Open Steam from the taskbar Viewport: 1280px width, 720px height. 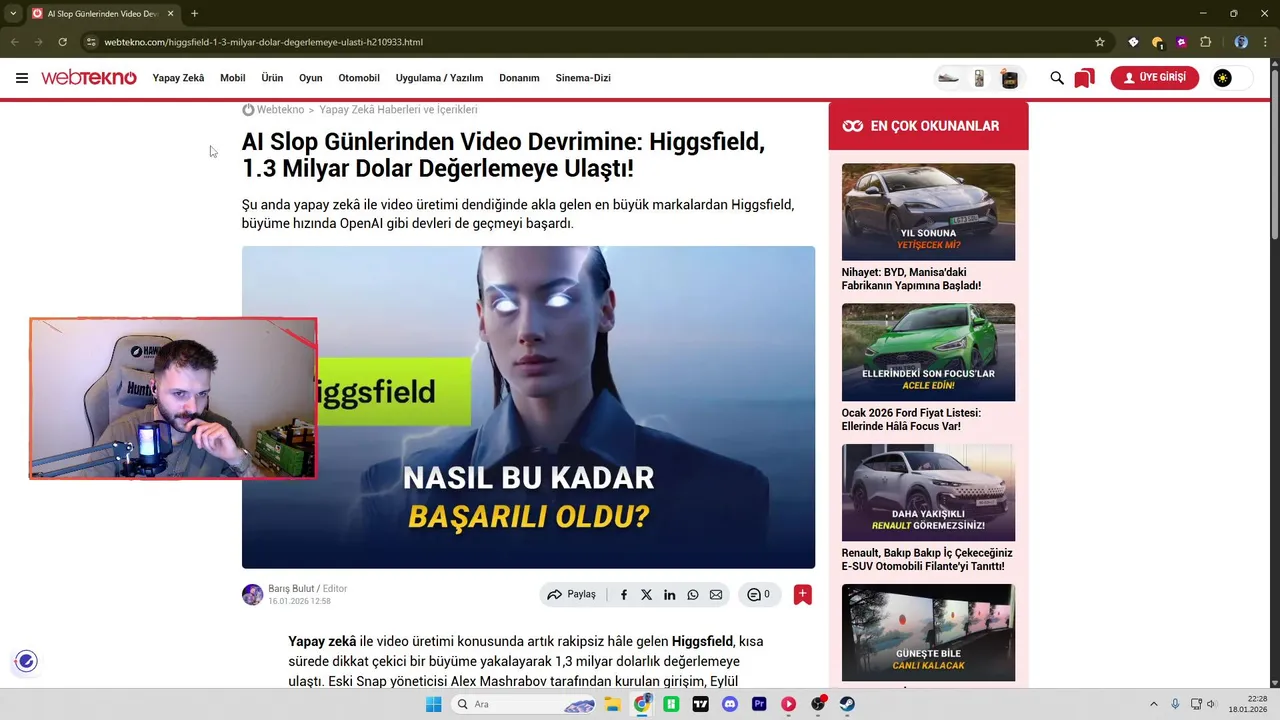tap(847, 704)
